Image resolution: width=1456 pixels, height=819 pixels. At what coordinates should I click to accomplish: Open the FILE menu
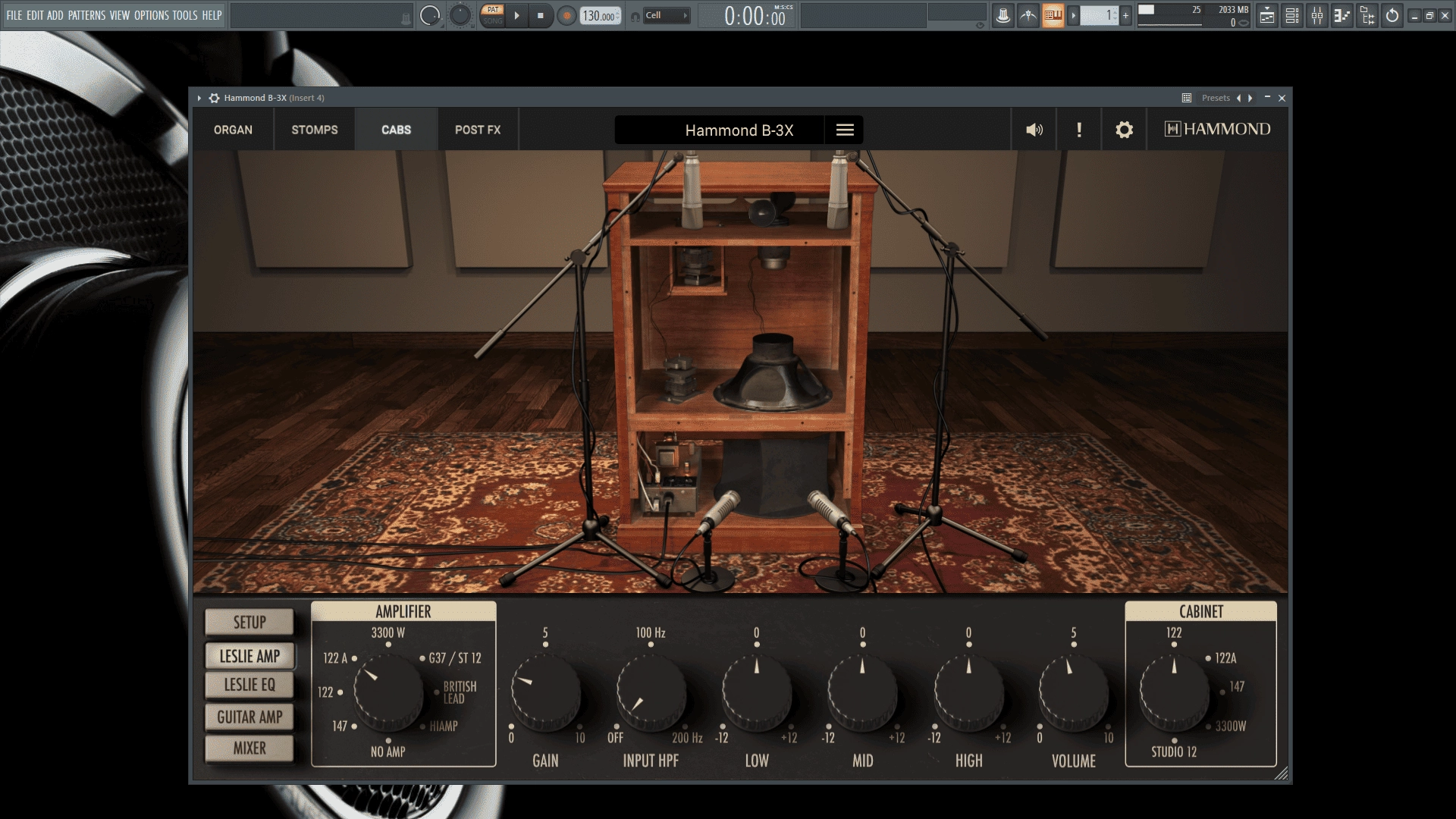[x=14, y=15]
